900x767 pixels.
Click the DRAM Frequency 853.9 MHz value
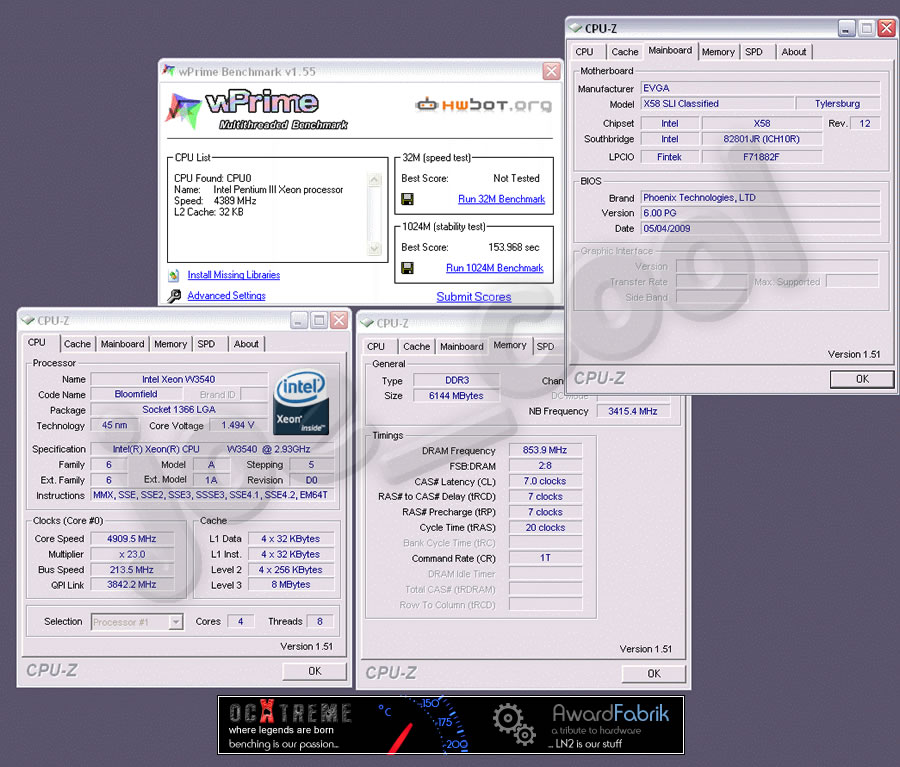[545, 450]
